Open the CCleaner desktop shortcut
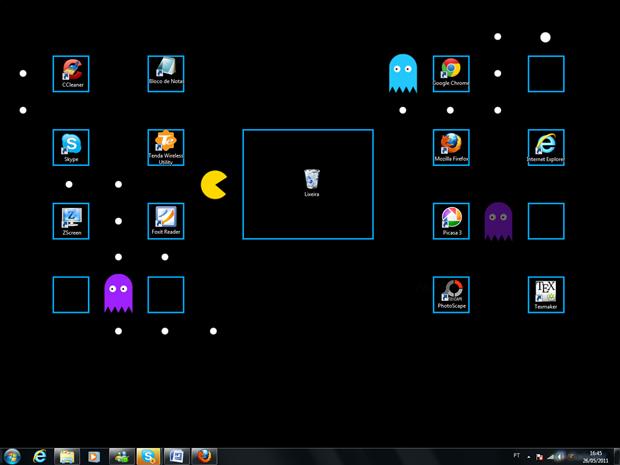 point(72,74)
